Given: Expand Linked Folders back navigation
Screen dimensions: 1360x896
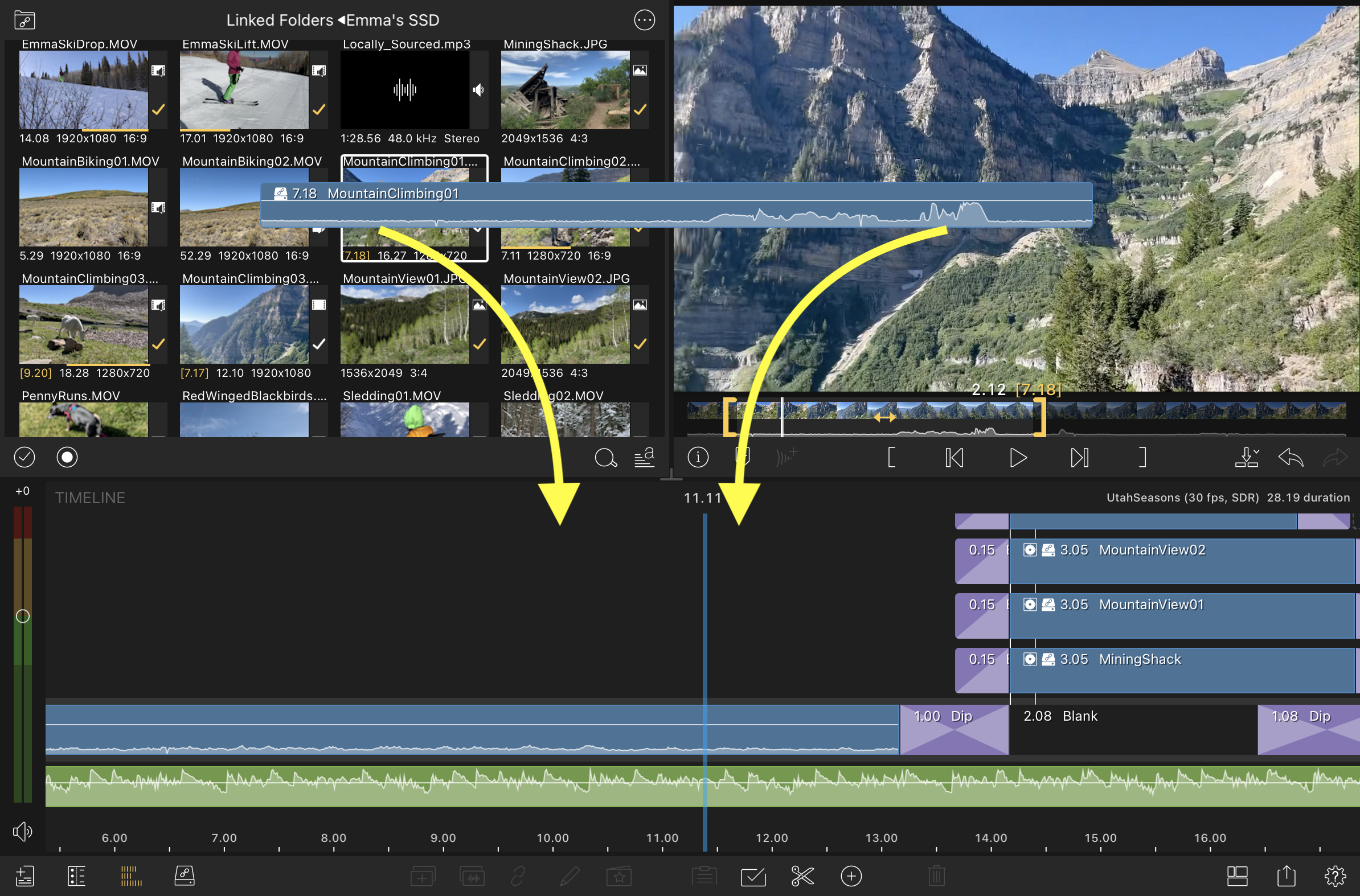Looking at the screenshot, I should (x=279, y=20).
